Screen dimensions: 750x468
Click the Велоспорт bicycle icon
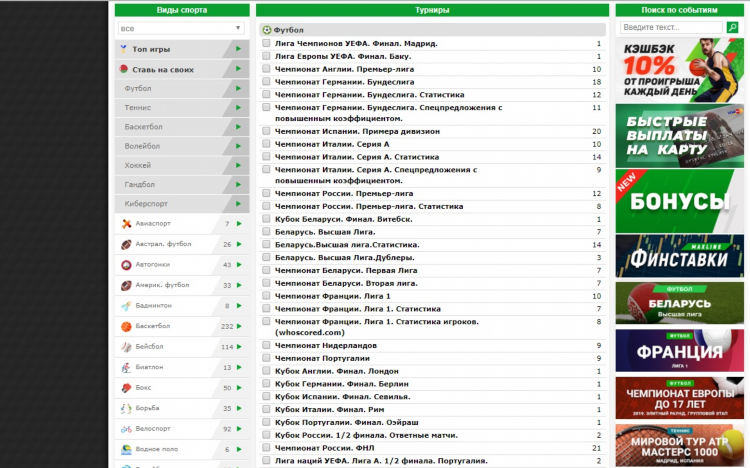coord(126,429)
